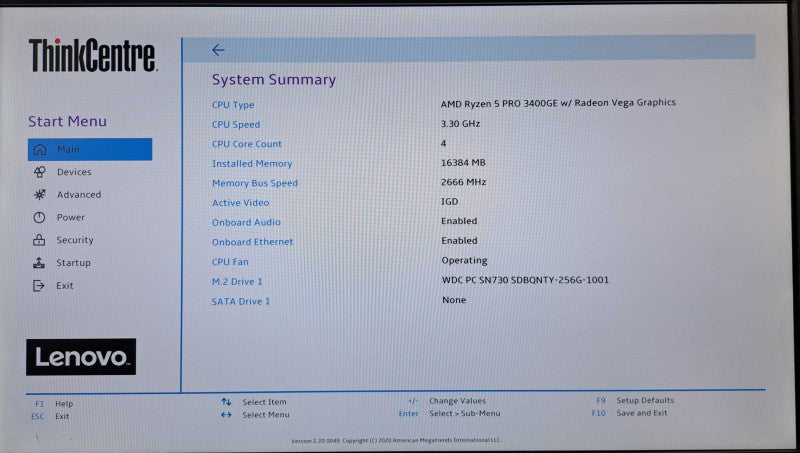Click the CPU Type label
This screenshot has width=800, height=453.
pyautogui.click(x=233, y=105)
